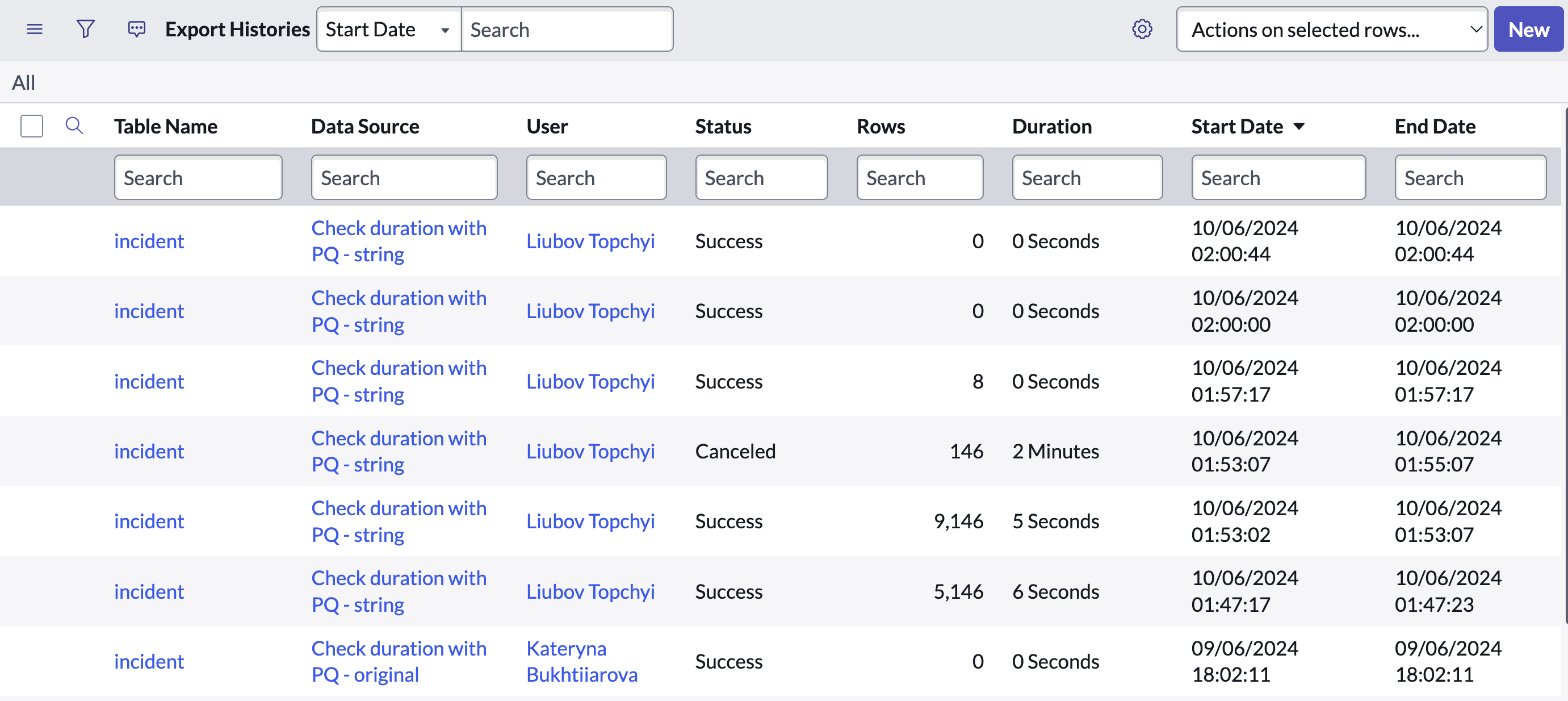Click the Rows column search field
The image size is (1568, 701).
pos(919,178)
